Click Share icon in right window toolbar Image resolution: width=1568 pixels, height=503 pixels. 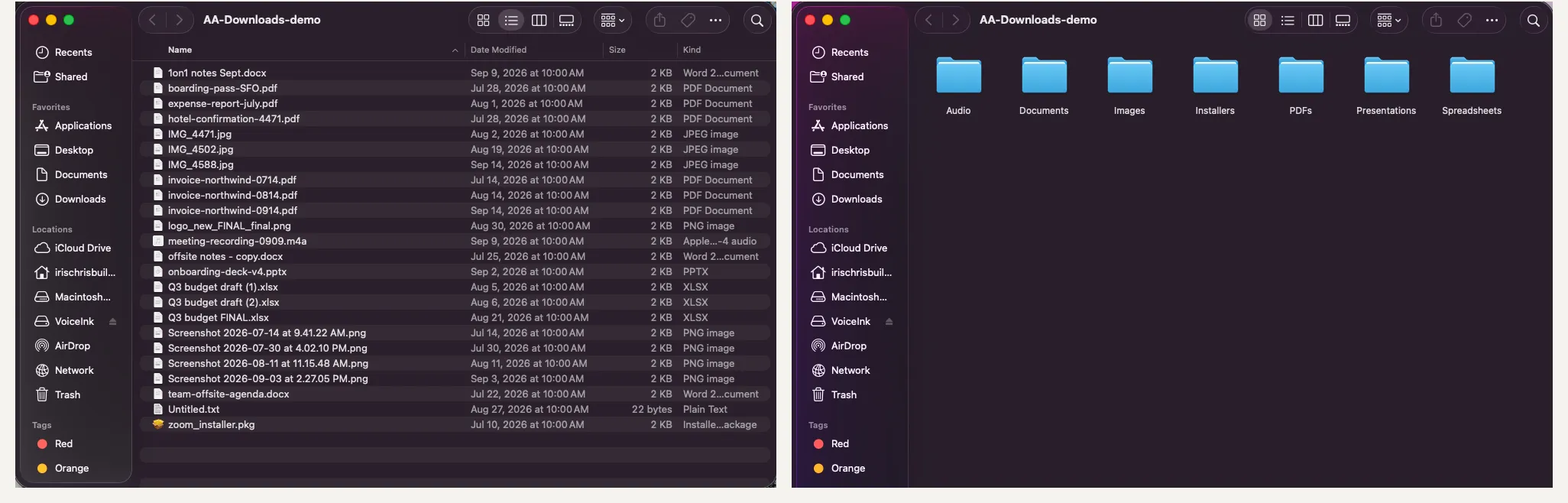1436,21
